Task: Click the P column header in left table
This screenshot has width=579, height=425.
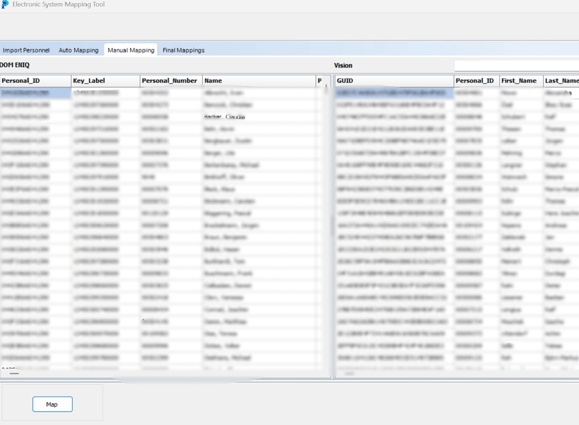Action: coord(320,80)
